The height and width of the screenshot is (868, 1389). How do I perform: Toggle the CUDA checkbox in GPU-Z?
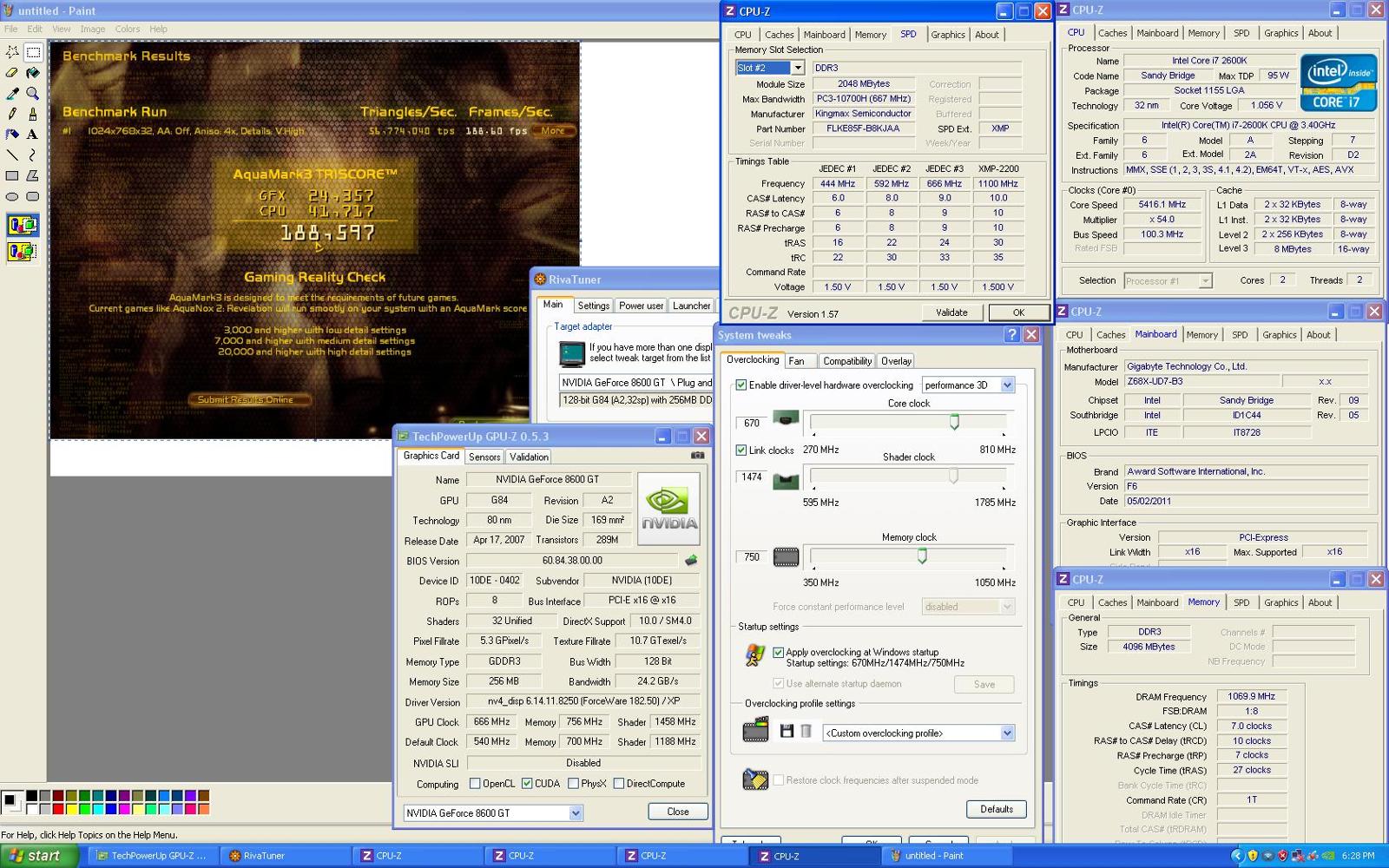527,783
